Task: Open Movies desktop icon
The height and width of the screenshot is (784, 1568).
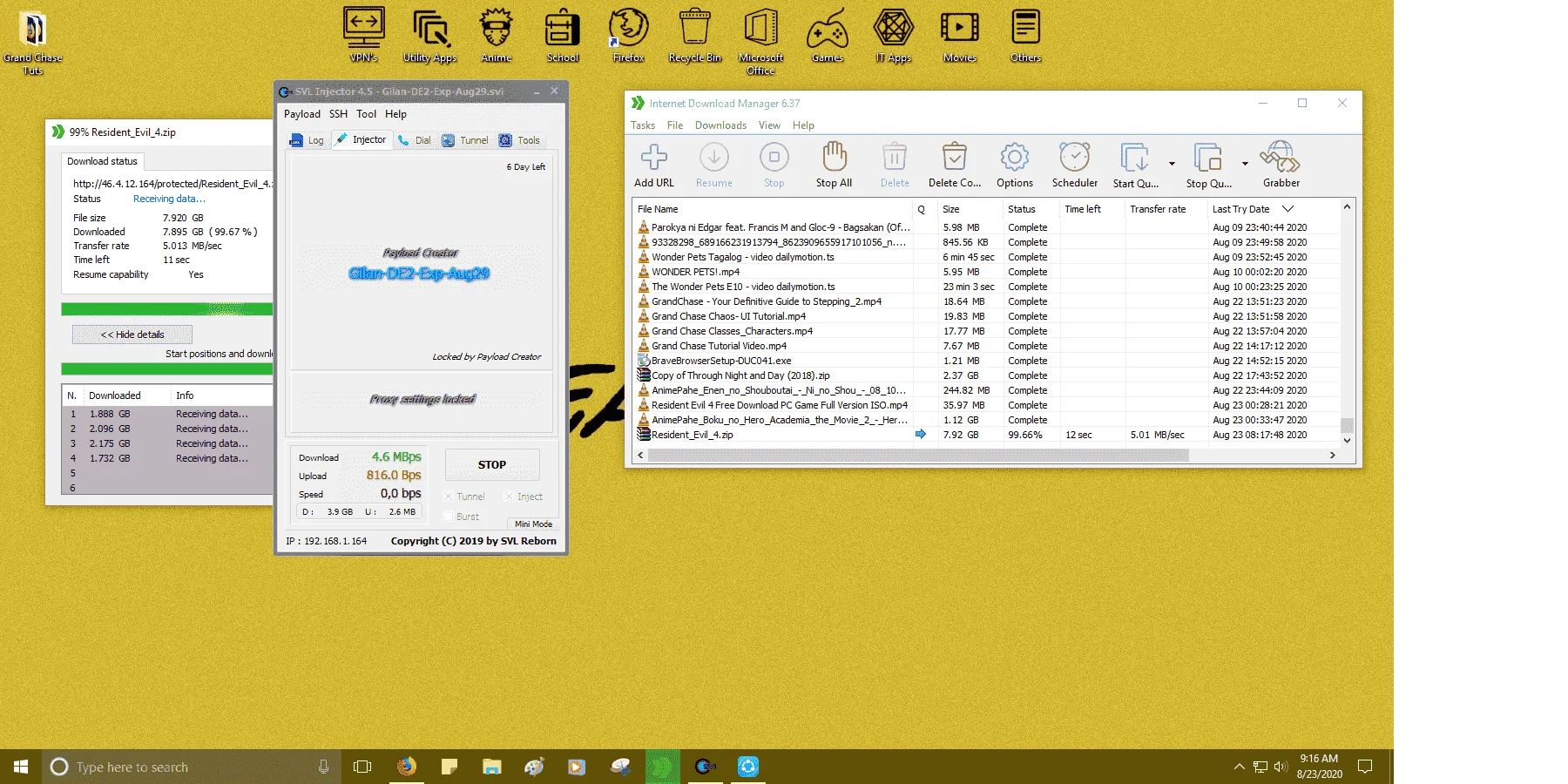Action: (x=960, y=36)
